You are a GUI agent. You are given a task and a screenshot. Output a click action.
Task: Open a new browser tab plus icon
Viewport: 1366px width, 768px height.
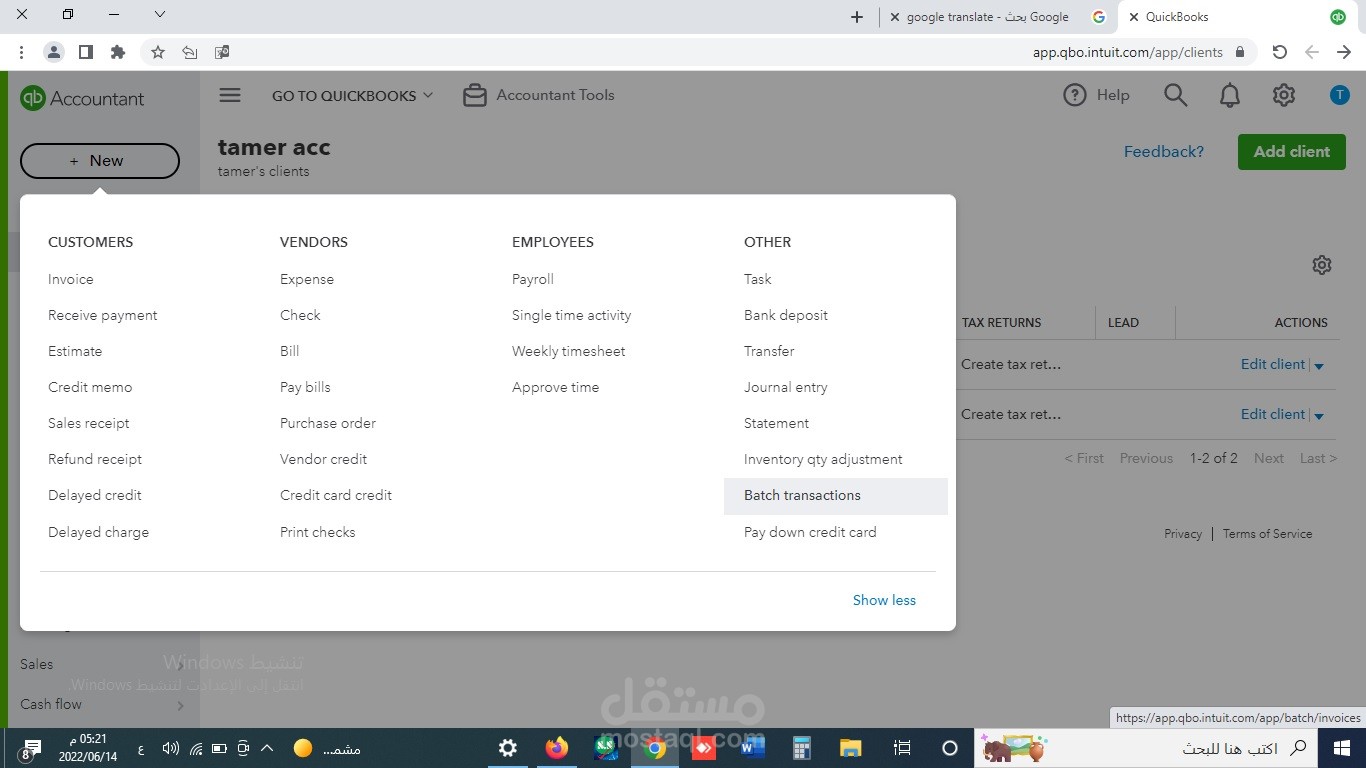[x=857, y=17]
